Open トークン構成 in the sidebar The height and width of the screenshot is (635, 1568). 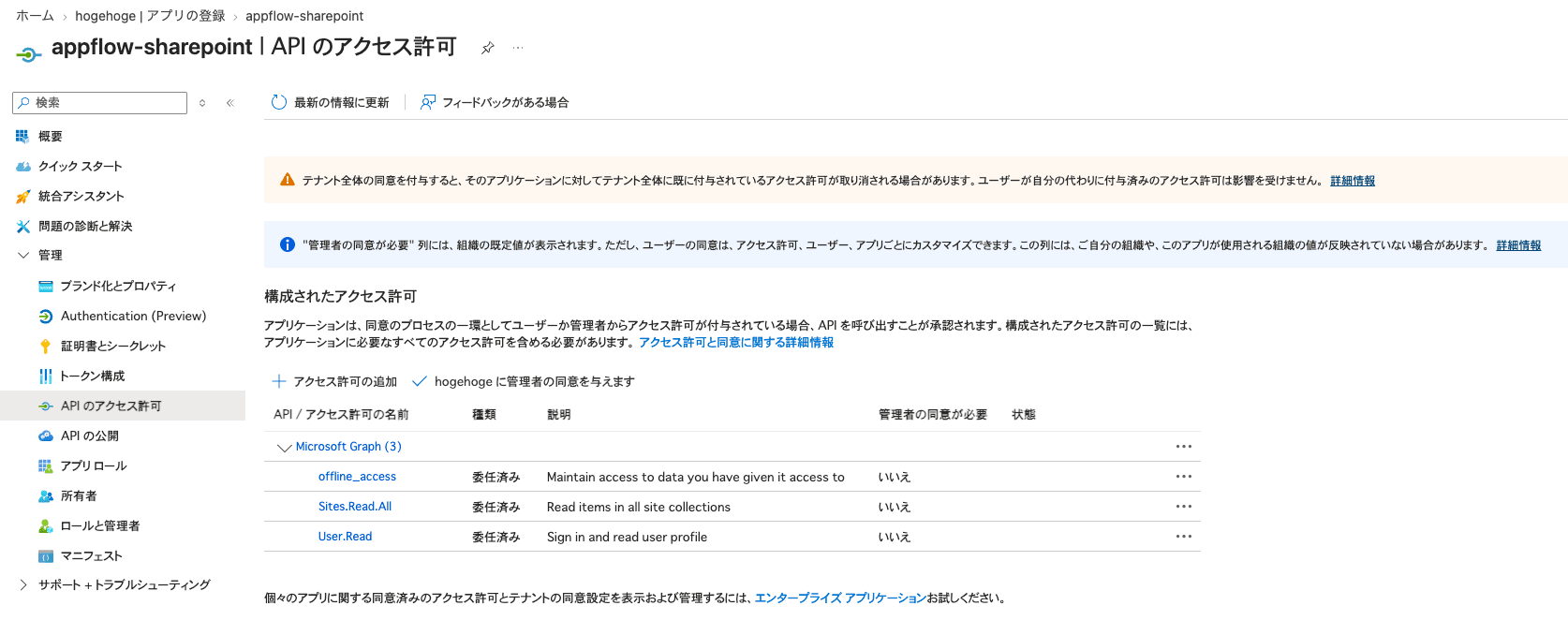(93, 376)
